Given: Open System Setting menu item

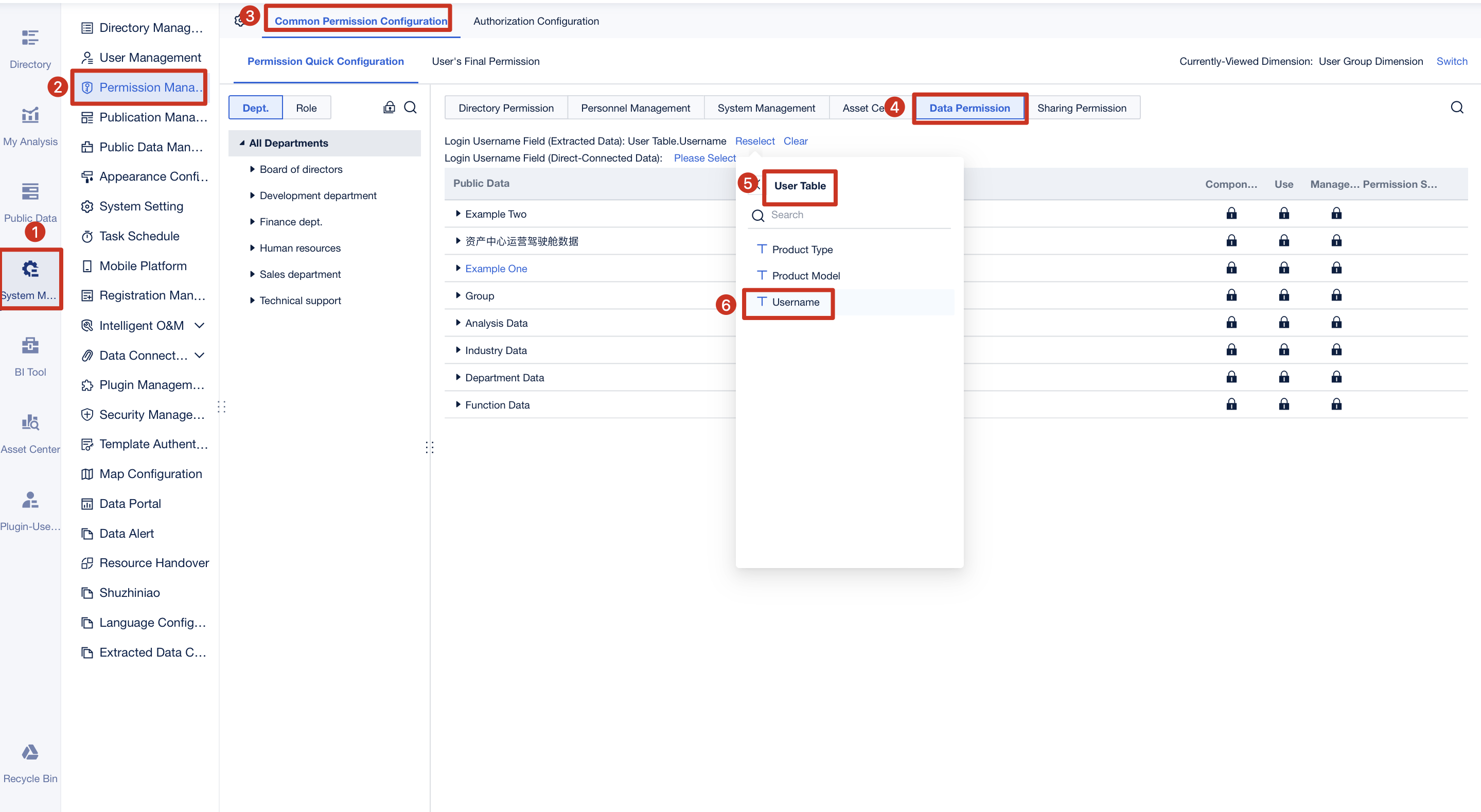Looking at the screenshot, I should [x=132, y=206].
